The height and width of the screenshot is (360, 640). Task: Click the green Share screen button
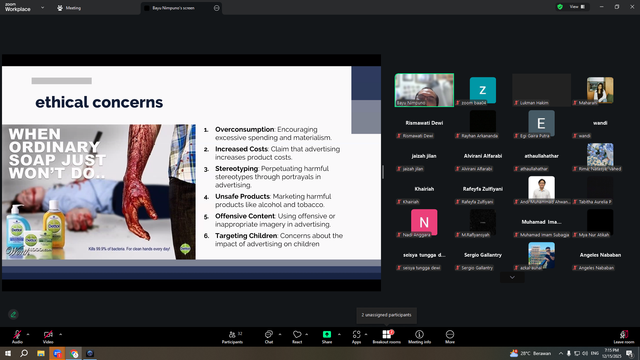327,334
